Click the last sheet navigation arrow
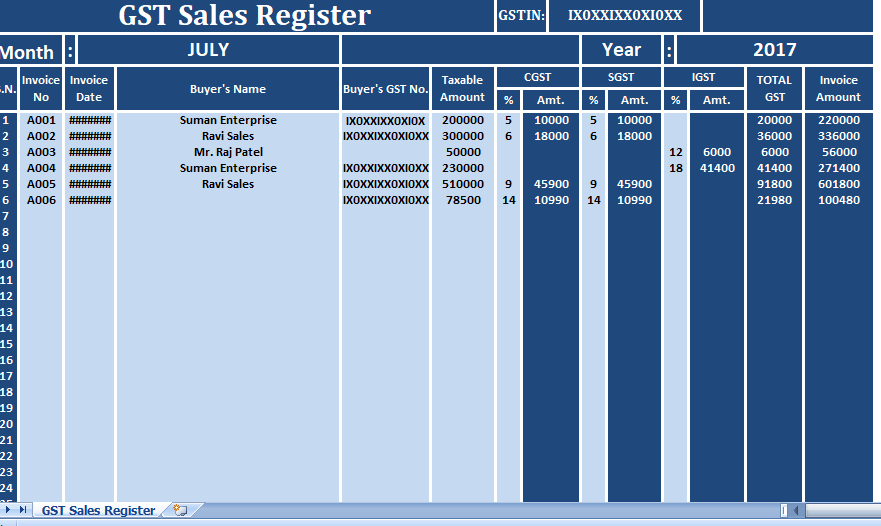 [22, 510]
